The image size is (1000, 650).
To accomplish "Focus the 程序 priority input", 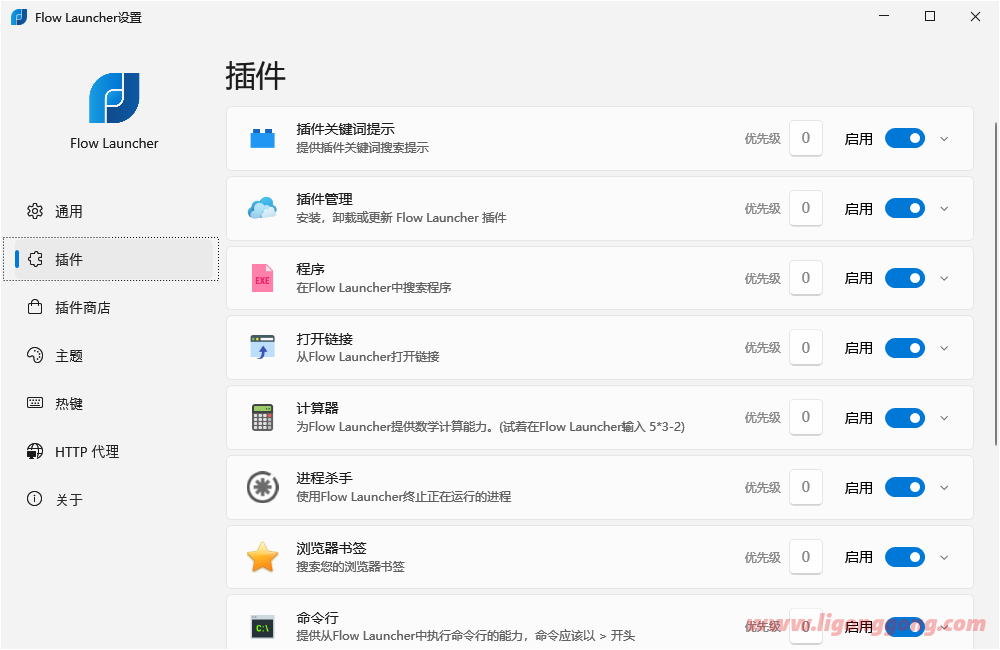I will [x=805, y=277].
